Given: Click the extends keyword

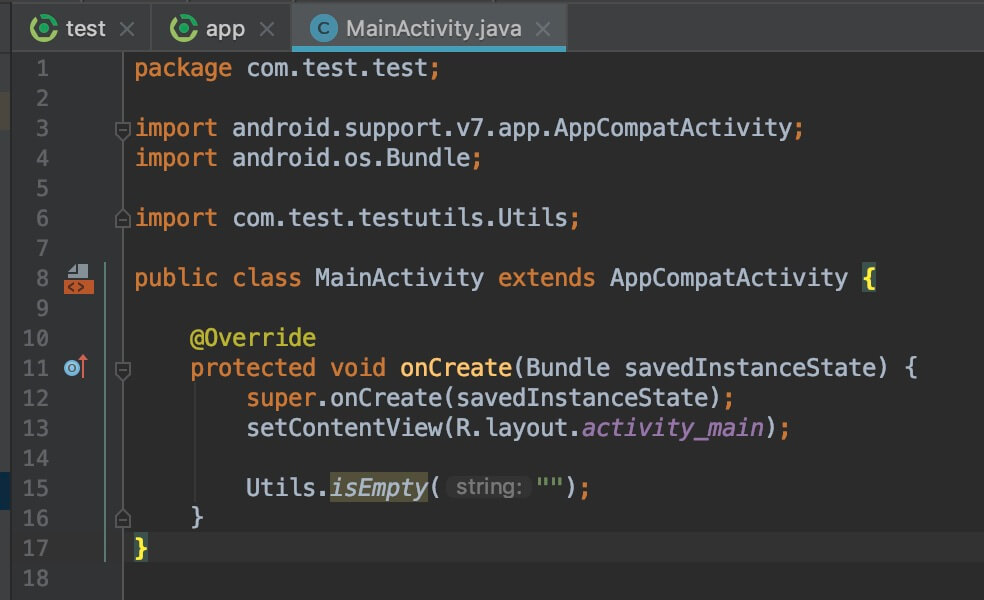Looking at the screenshot, I should click(546, 278).
